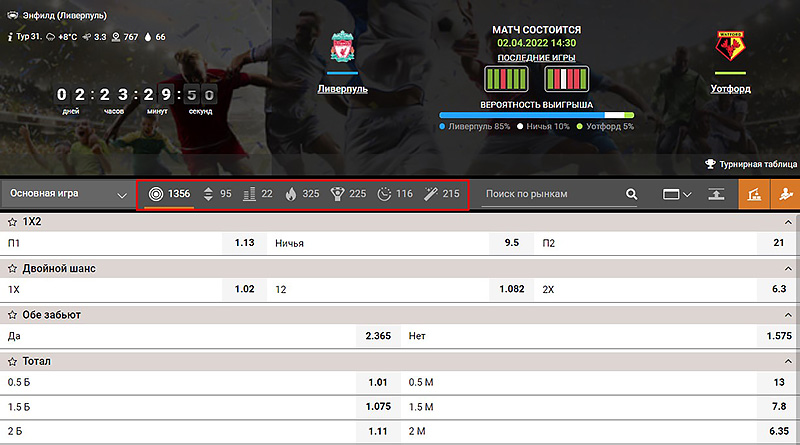
Task: Open the up-down arrows filter showing 95
Action: pyautogui.click(x=218, y=194)
